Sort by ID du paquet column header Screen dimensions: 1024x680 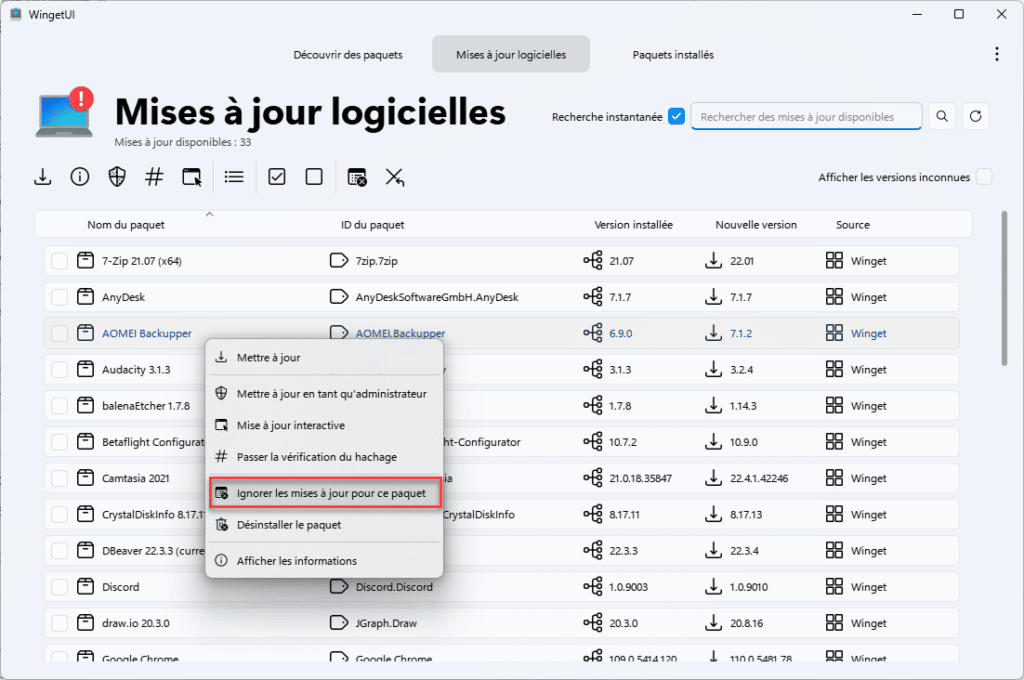(372, 225)
